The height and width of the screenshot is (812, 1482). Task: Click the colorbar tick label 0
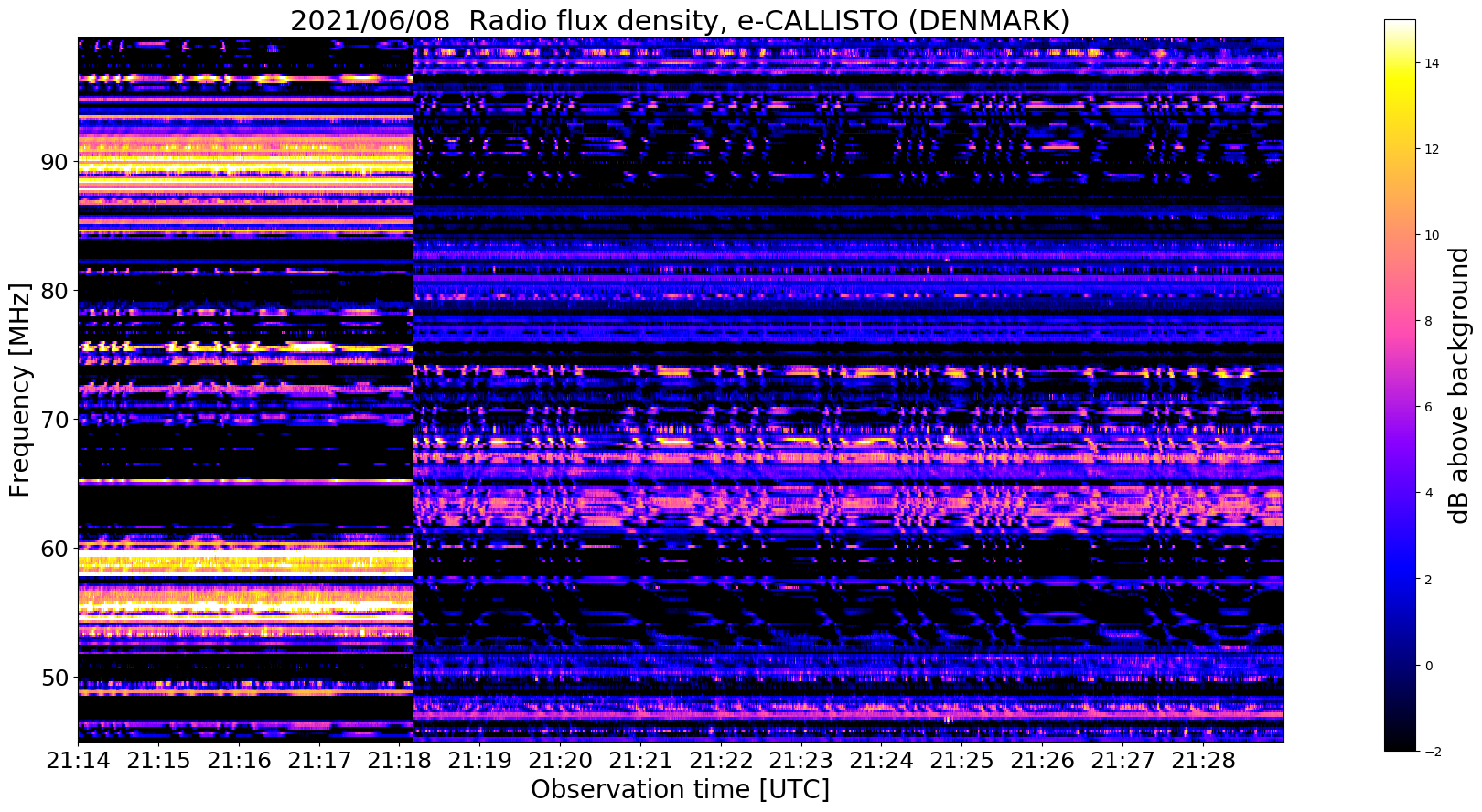[1428, 665]
